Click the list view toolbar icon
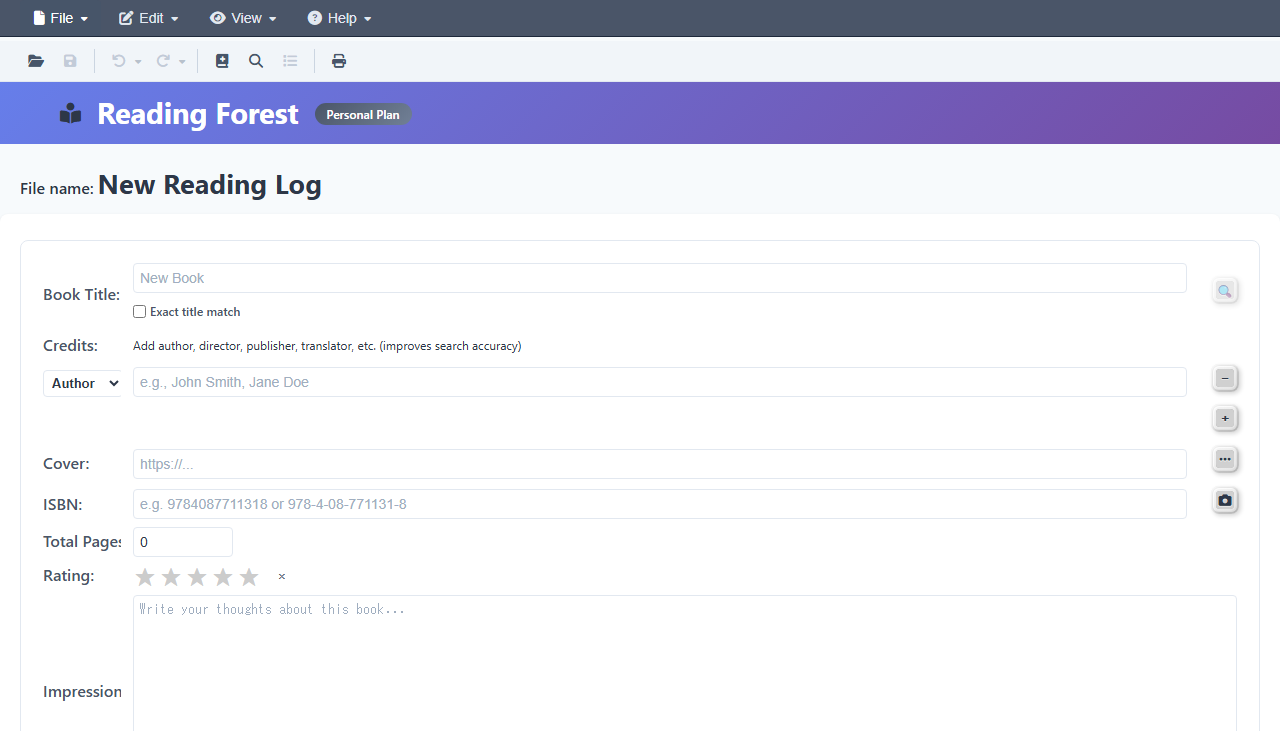Viewport: 1280px width, 731px height. (290, 61)
